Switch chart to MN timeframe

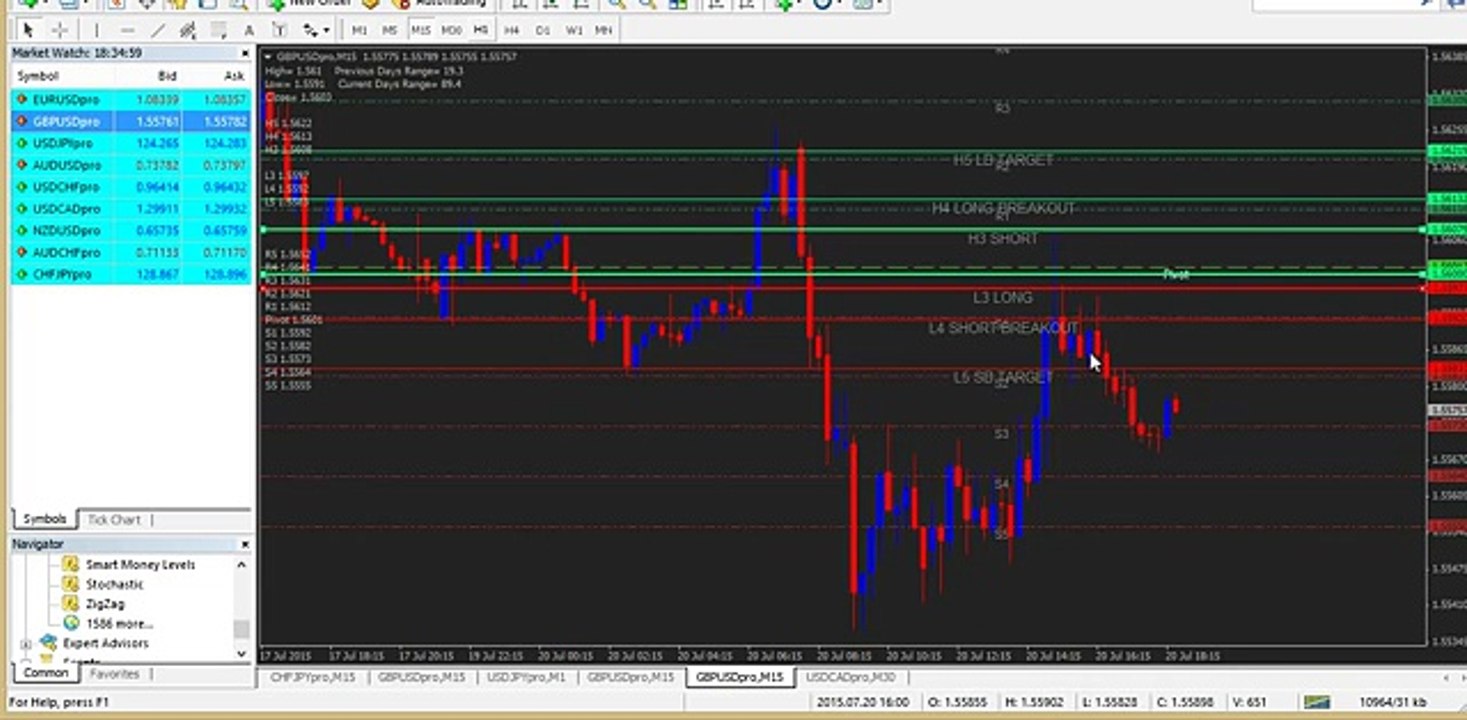tap(604, 30)
